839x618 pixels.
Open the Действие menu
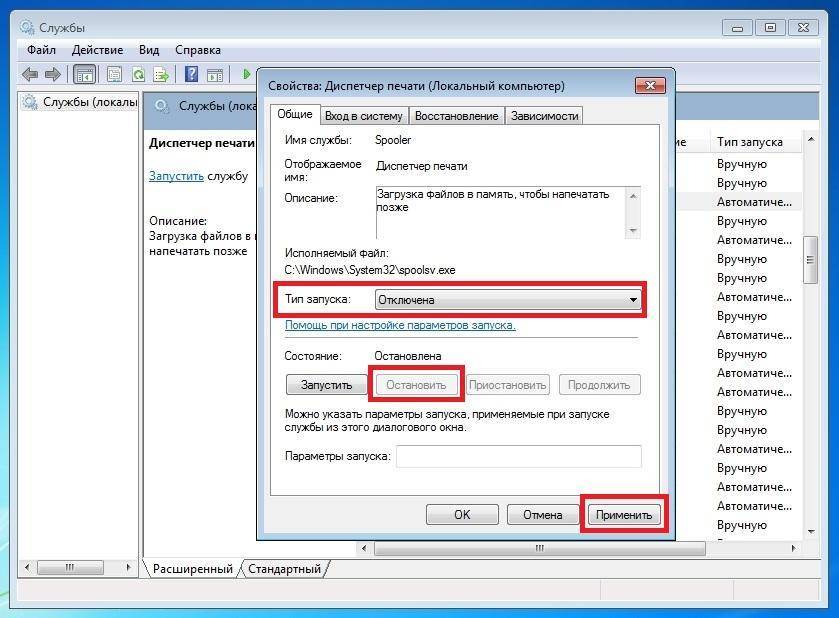[97, 50]
